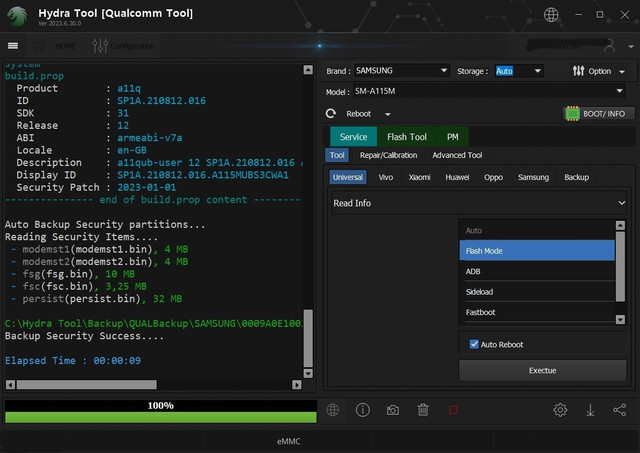Click the HOME menu item

tap(65, 46)
